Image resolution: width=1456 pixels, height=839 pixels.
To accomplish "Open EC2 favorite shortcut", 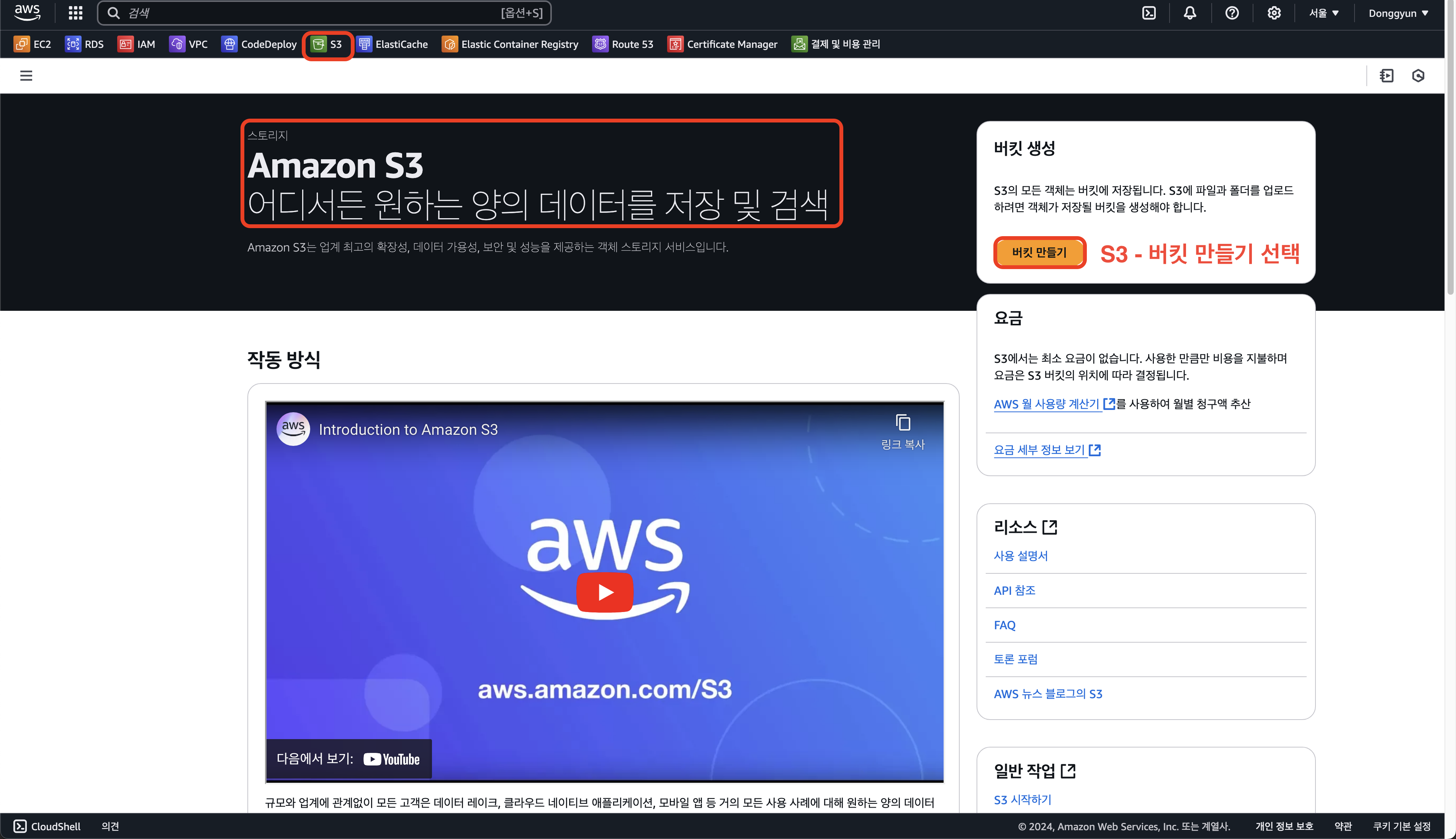I will [33, 44].
